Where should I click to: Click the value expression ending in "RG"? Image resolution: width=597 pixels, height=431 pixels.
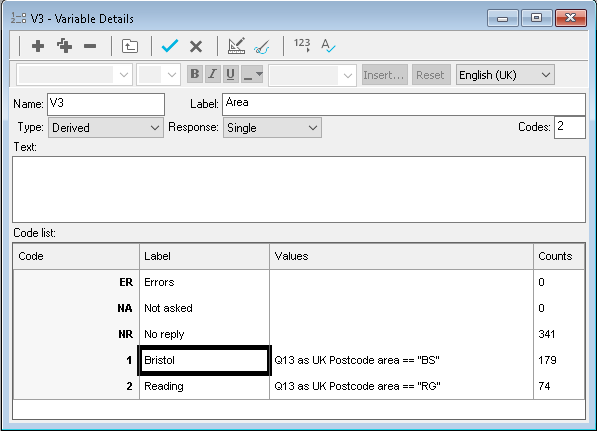[x=357, y=386]
